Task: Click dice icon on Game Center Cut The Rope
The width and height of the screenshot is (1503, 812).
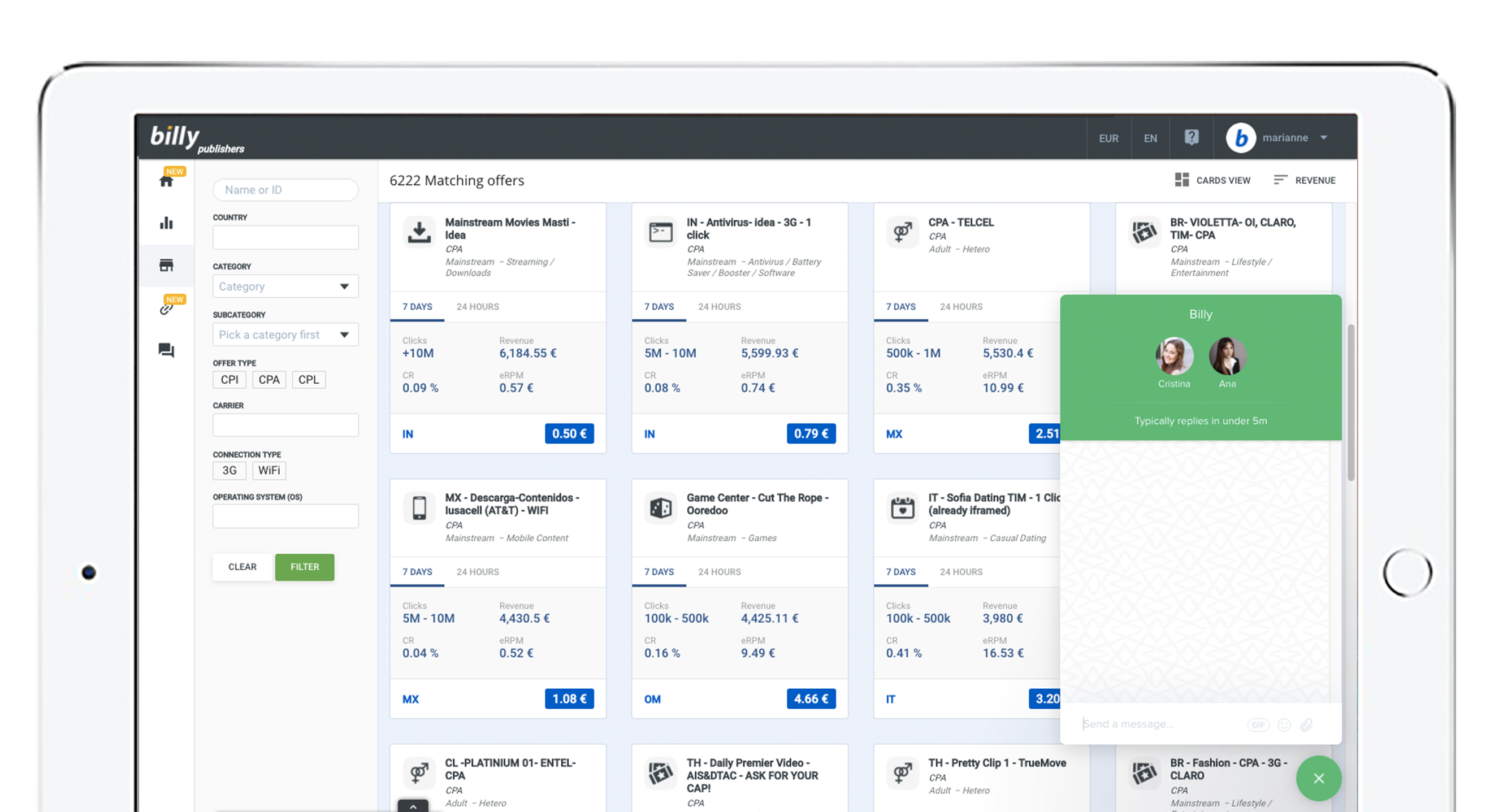Action: click(x=660, y=507)
